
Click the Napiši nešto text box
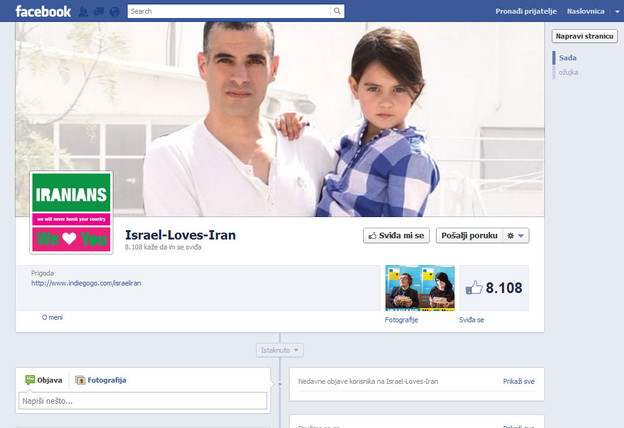[x=142, y=401]
